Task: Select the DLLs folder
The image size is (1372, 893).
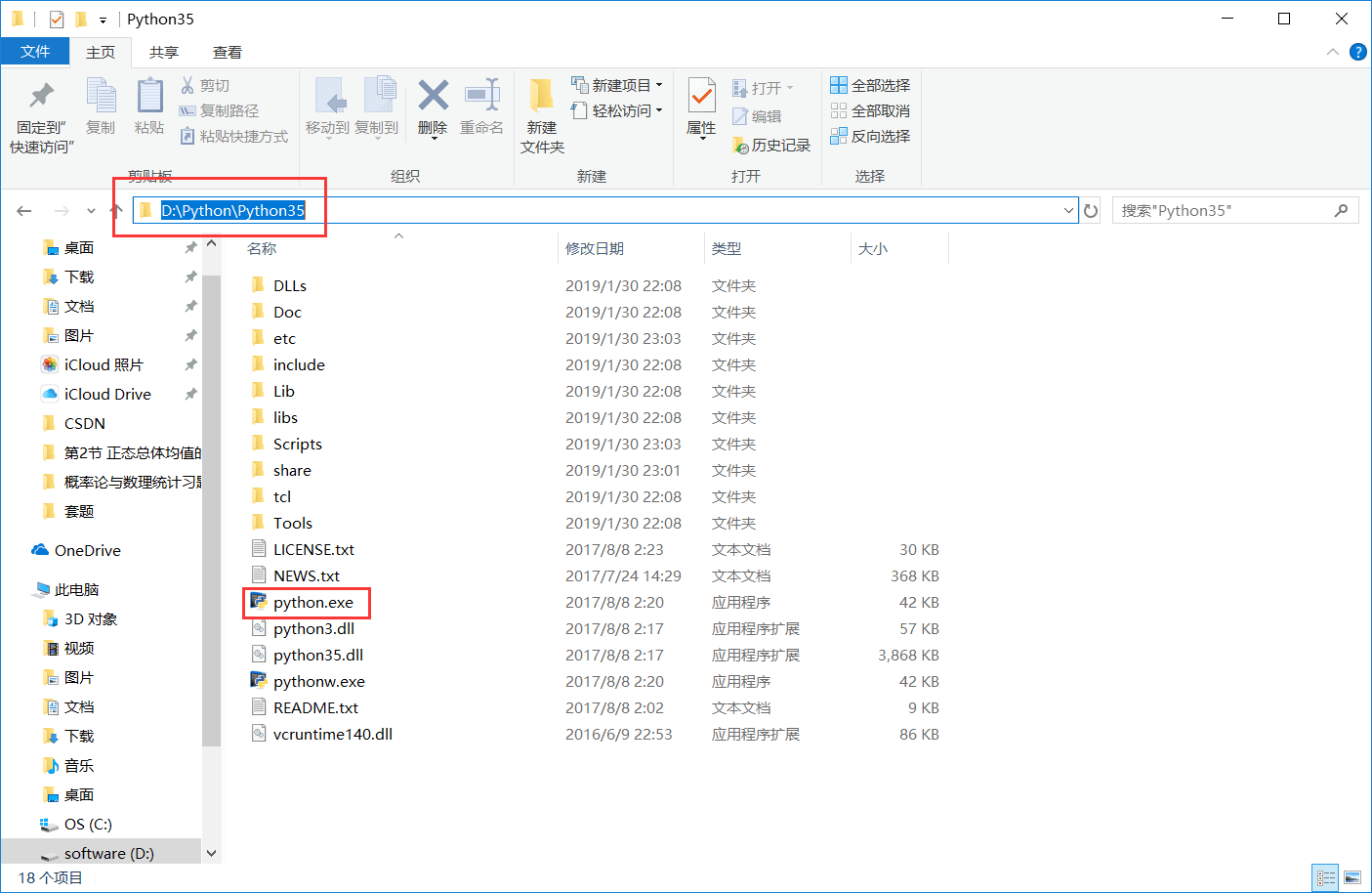Action: click(x=289, y=285)
